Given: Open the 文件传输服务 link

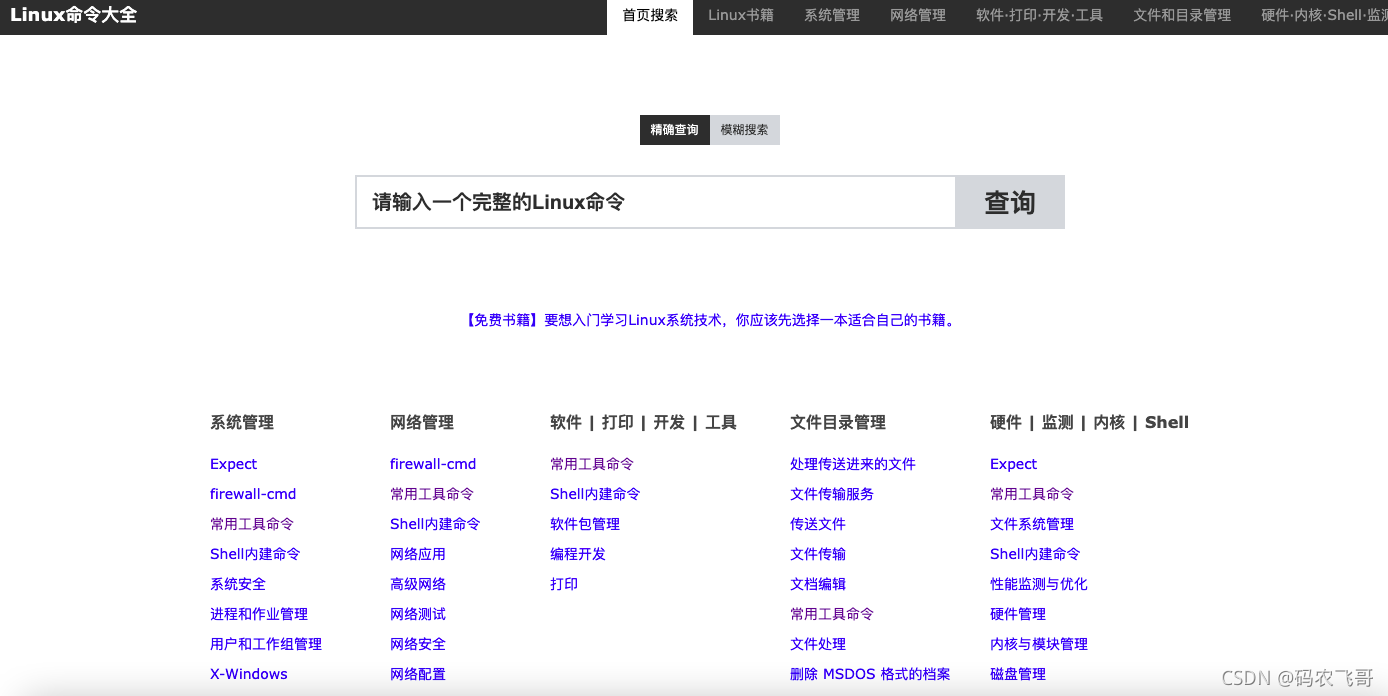Looking at the screenshot, I should coord(832,494).
